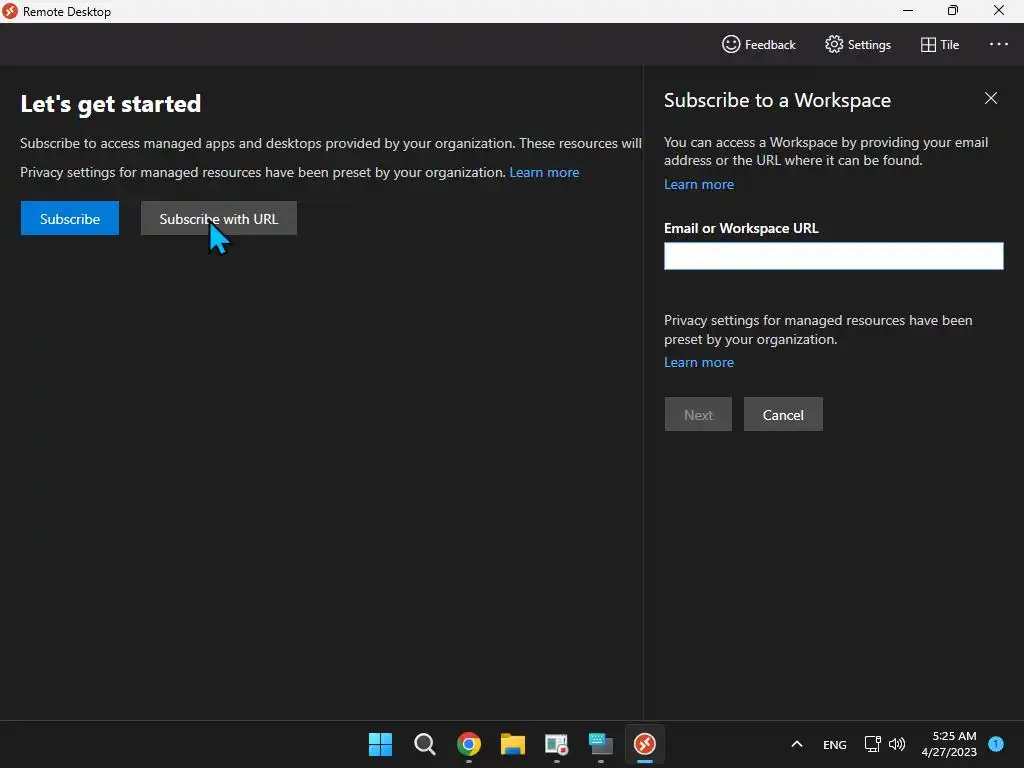Viewport: 1024px width, 768px height.
Task: Open the clock showing 5:25 AM
Action: click(949, 744)
